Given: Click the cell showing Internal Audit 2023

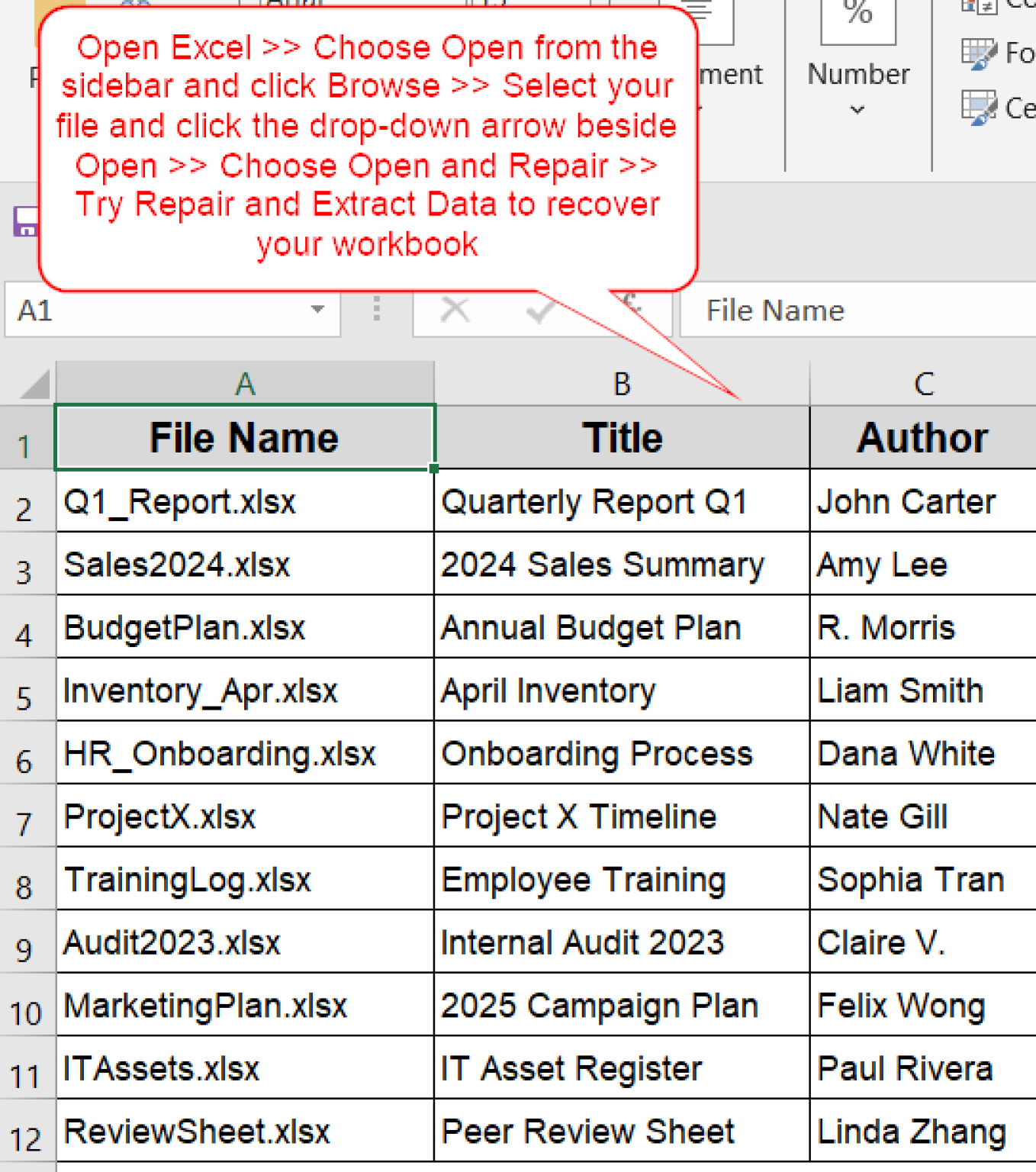Looking at the screenshot, I should (x=582, y=942).
